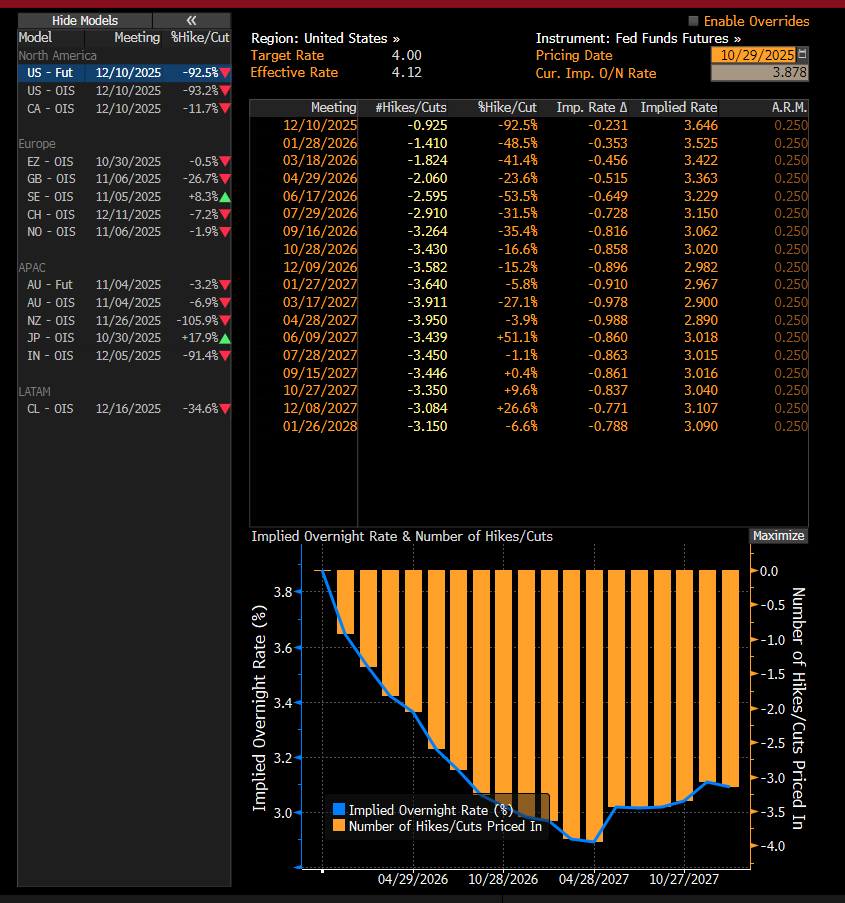
Task: Click the Effective Rate value 4.12
Action: point(407,73)
